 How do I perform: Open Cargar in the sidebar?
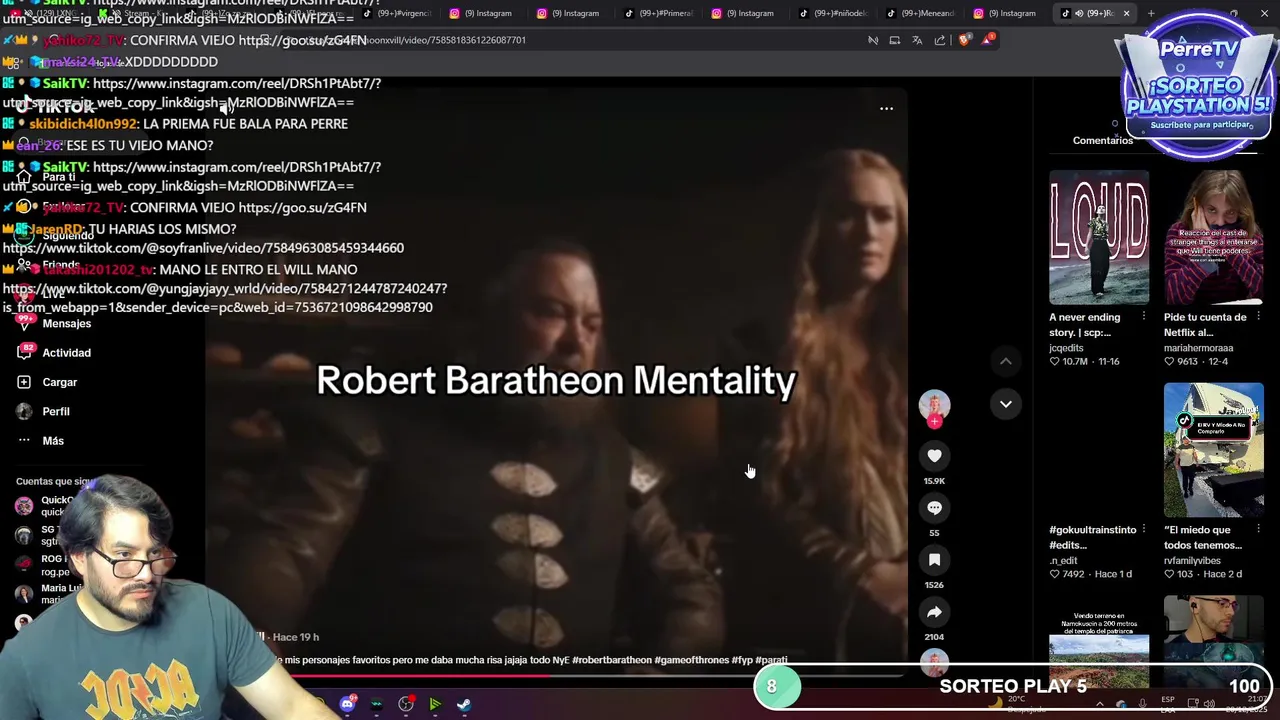click(59, 382)
